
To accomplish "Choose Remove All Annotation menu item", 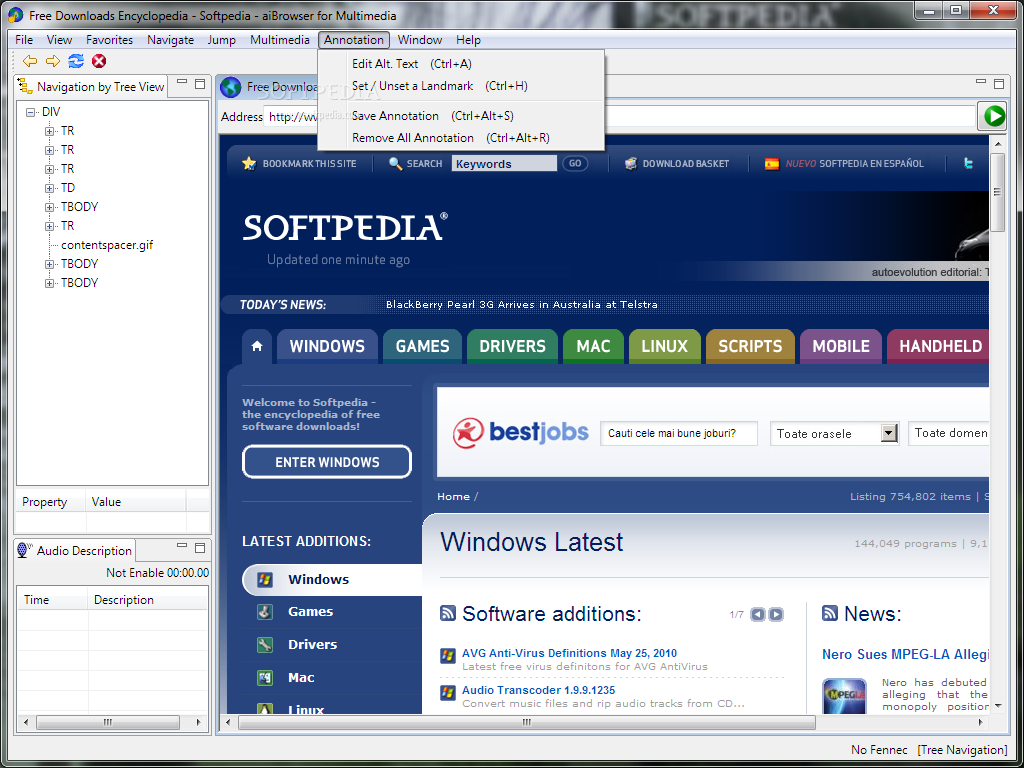I will point(461,138).
